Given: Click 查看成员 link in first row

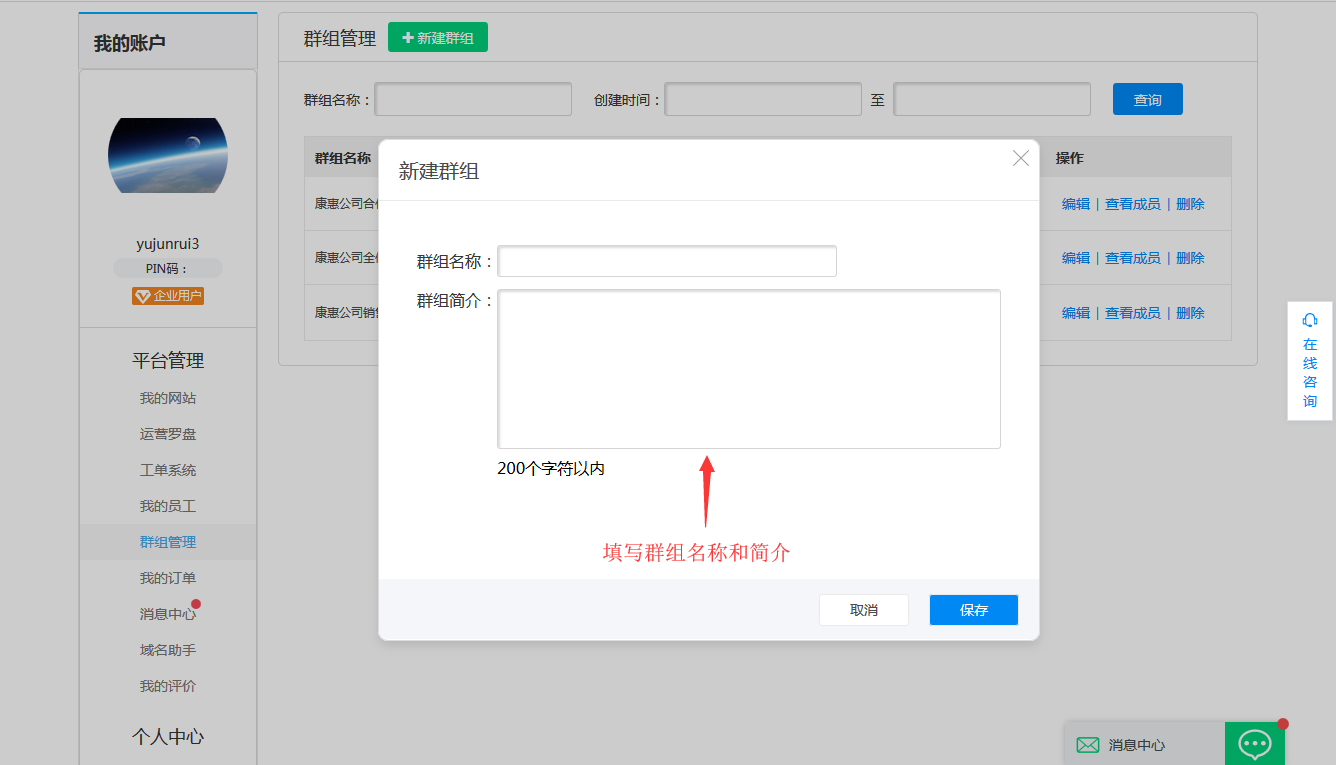Looking at the screenshot, I should [1132, 204].
